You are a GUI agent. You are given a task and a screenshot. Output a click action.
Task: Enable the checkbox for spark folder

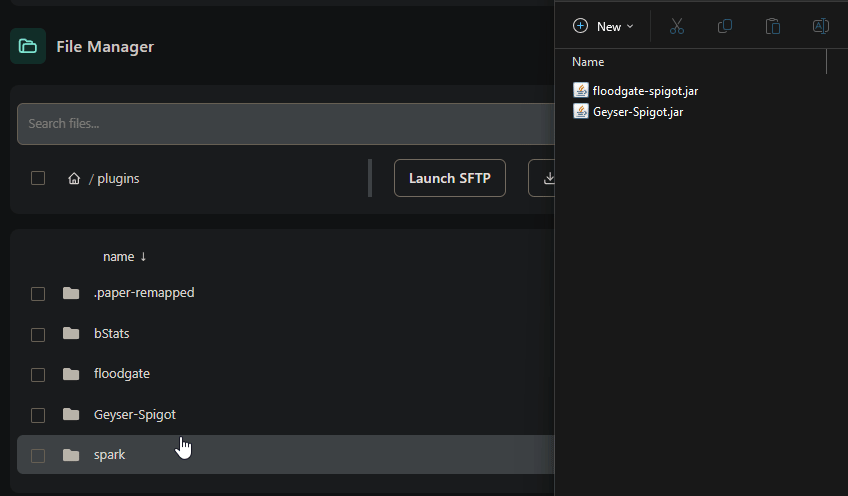point(38,456)
